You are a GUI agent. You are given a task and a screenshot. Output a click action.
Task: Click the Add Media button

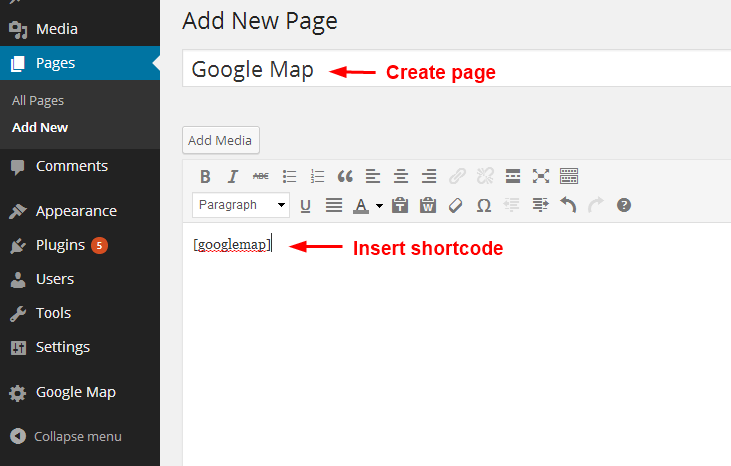click(221, 140)
